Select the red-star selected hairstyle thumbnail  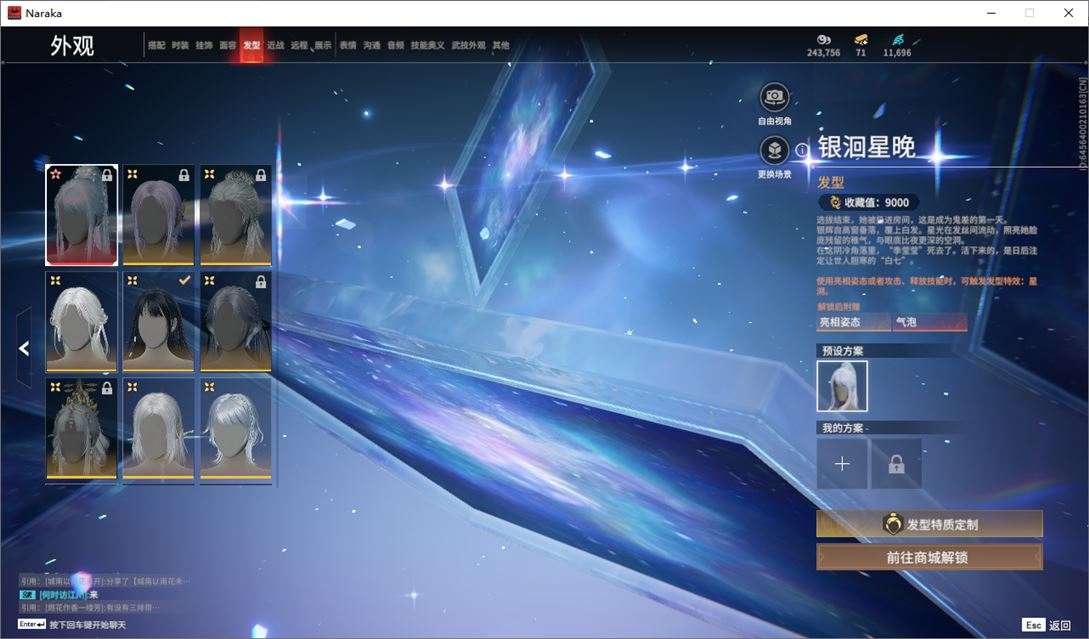(x=81, y=215)
